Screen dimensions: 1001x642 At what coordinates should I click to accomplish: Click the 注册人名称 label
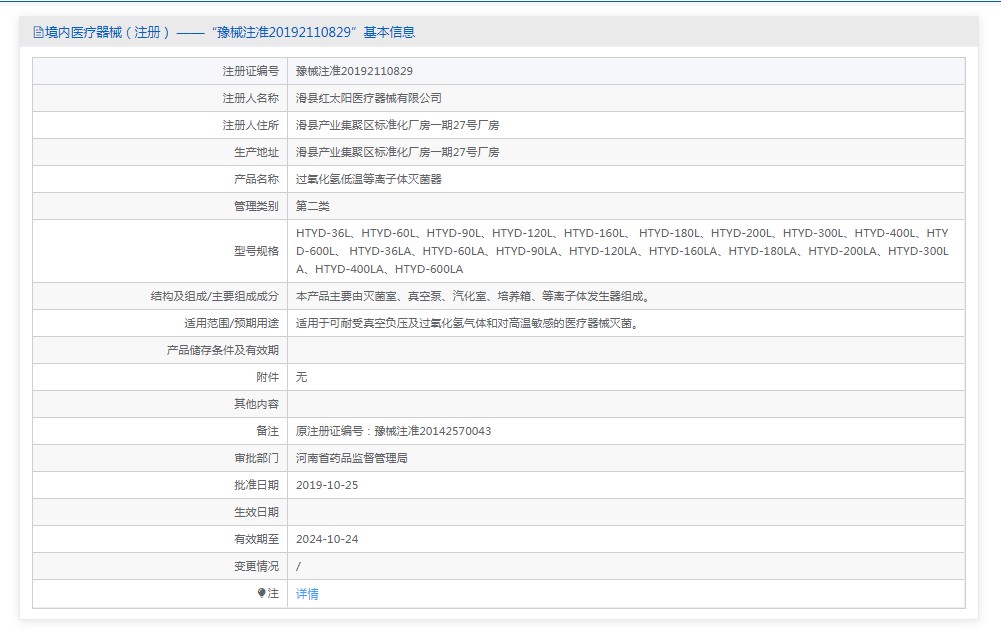250,98
